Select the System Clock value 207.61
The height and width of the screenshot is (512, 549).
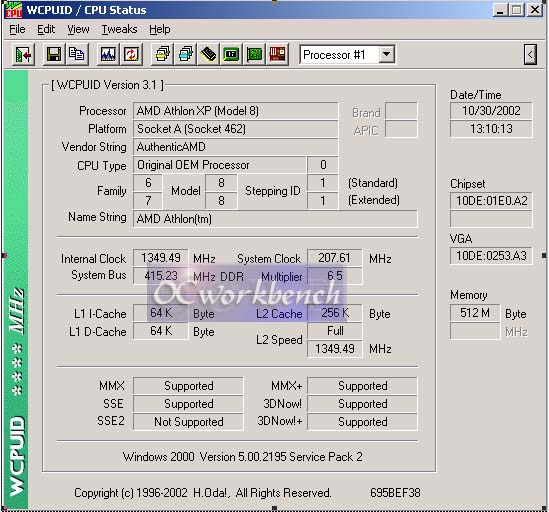point(334,258)
